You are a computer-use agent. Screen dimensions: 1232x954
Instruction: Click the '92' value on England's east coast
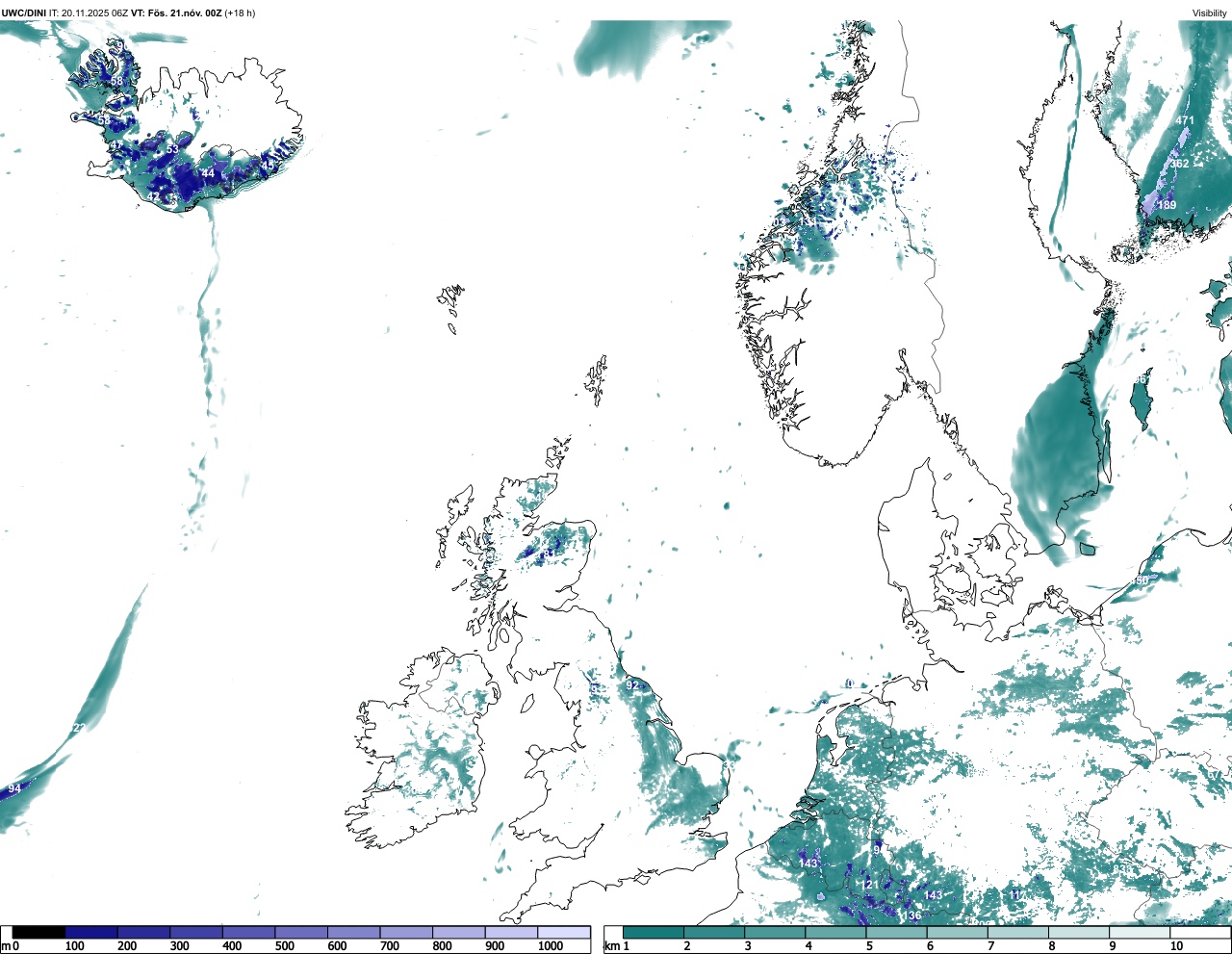tap(632, 685)
